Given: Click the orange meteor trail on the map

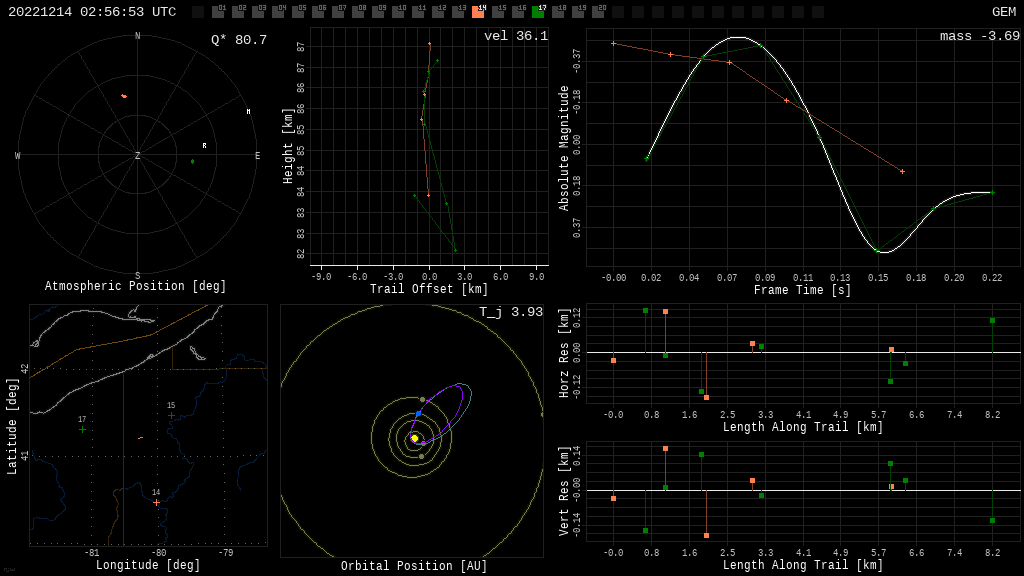Looking at the screenshot, I should [140, 438].
